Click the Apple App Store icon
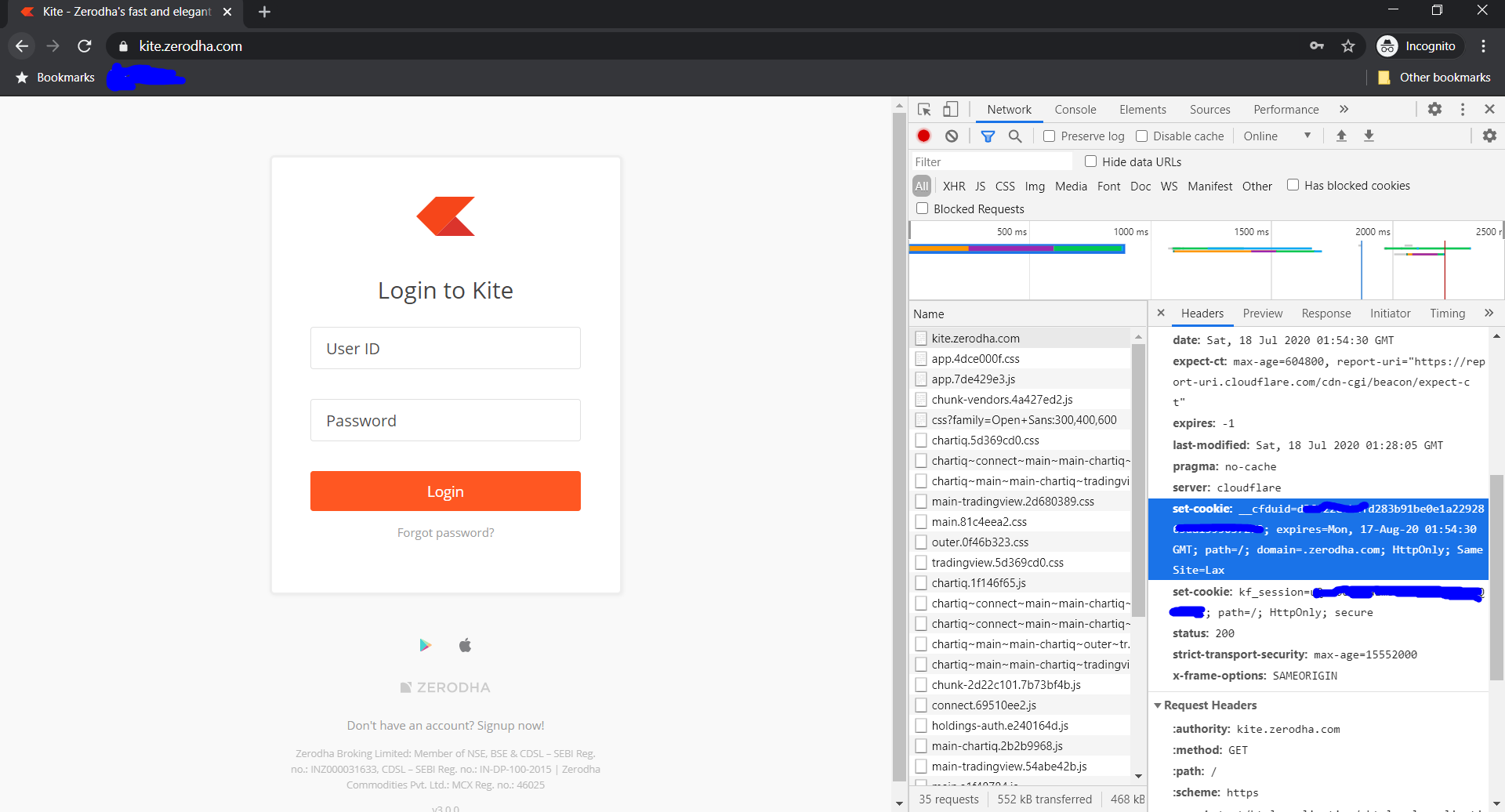 point(465,644)
